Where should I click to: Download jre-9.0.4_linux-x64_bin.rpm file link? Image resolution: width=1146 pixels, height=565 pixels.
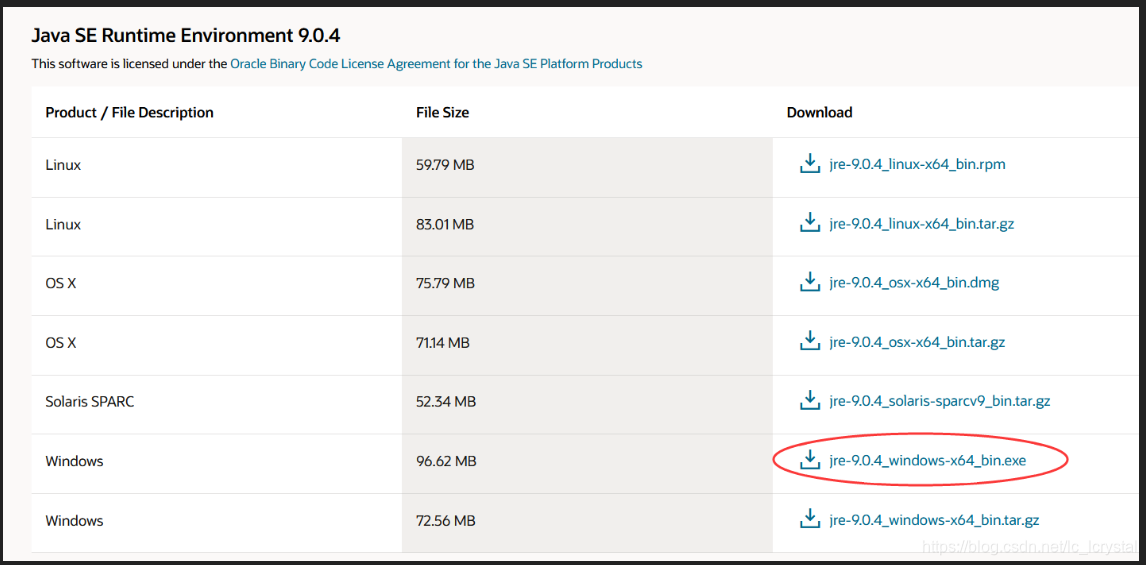(917, 164)
